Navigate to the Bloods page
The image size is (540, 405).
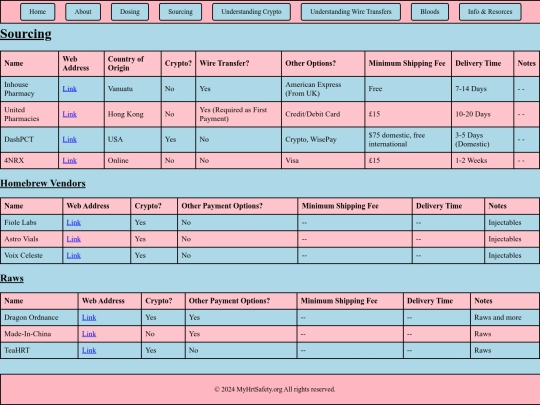point(430,12)
